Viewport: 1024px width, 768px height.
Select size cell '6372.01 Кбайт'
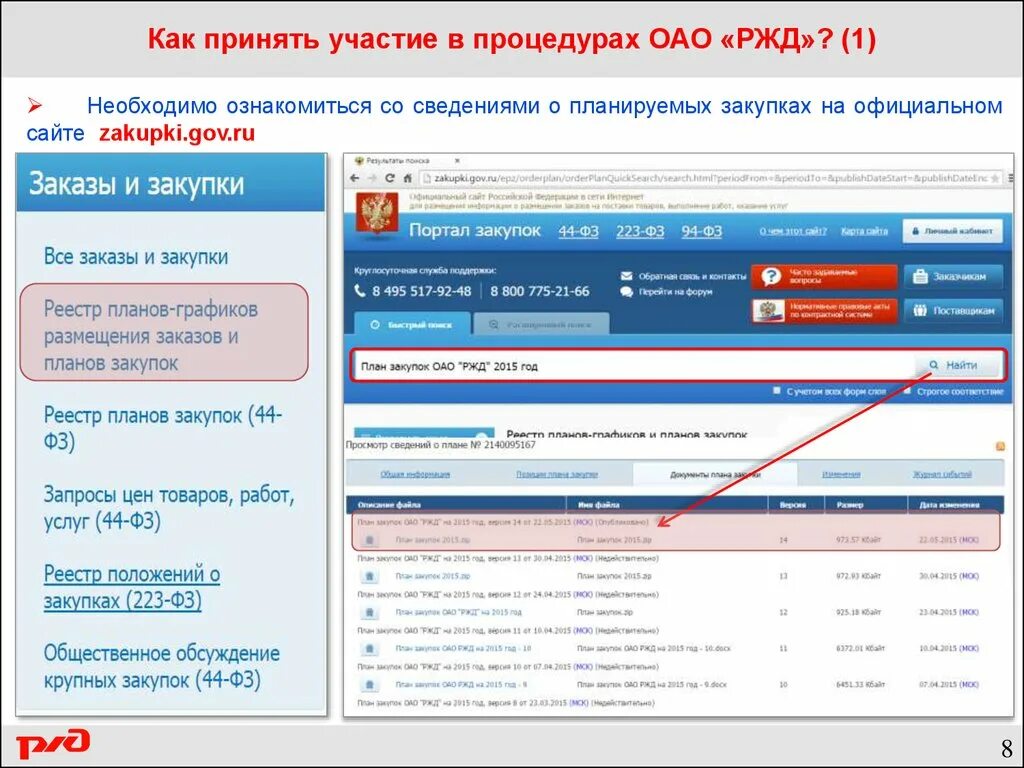coord(859,649)
